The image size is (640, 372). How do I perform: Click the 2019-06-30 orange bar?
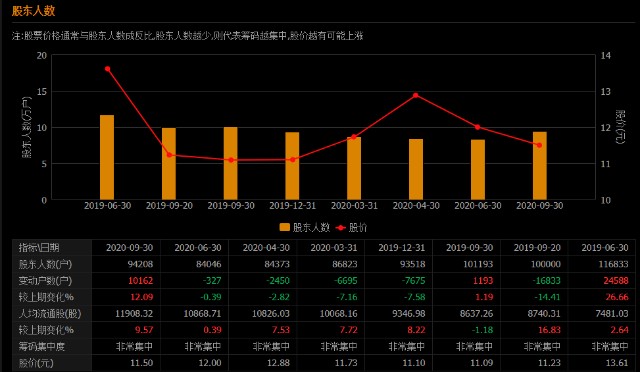pos(107,157)
